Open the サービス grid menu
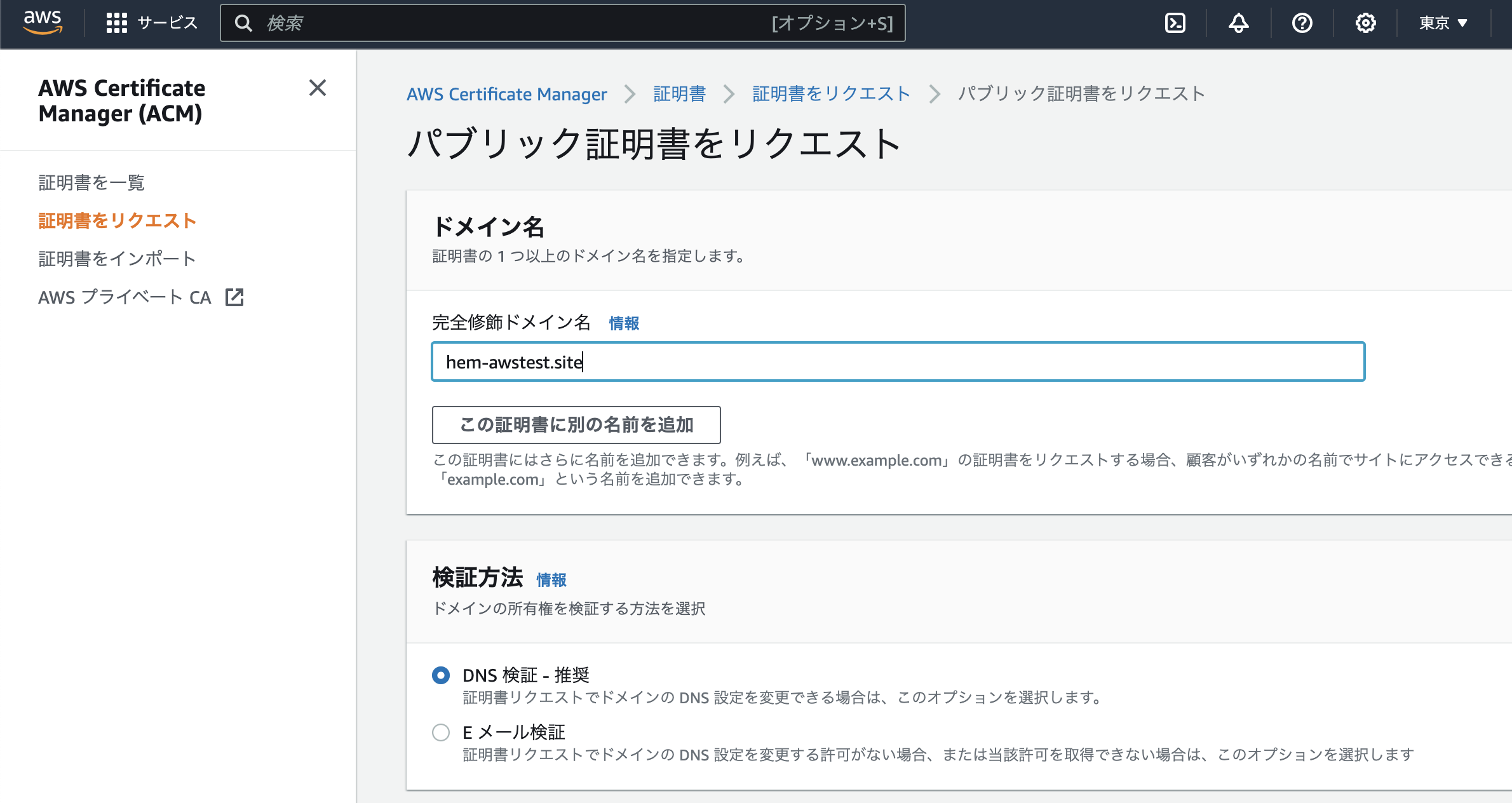Screen dimensions: 1512x803 (x=116, y=23)
